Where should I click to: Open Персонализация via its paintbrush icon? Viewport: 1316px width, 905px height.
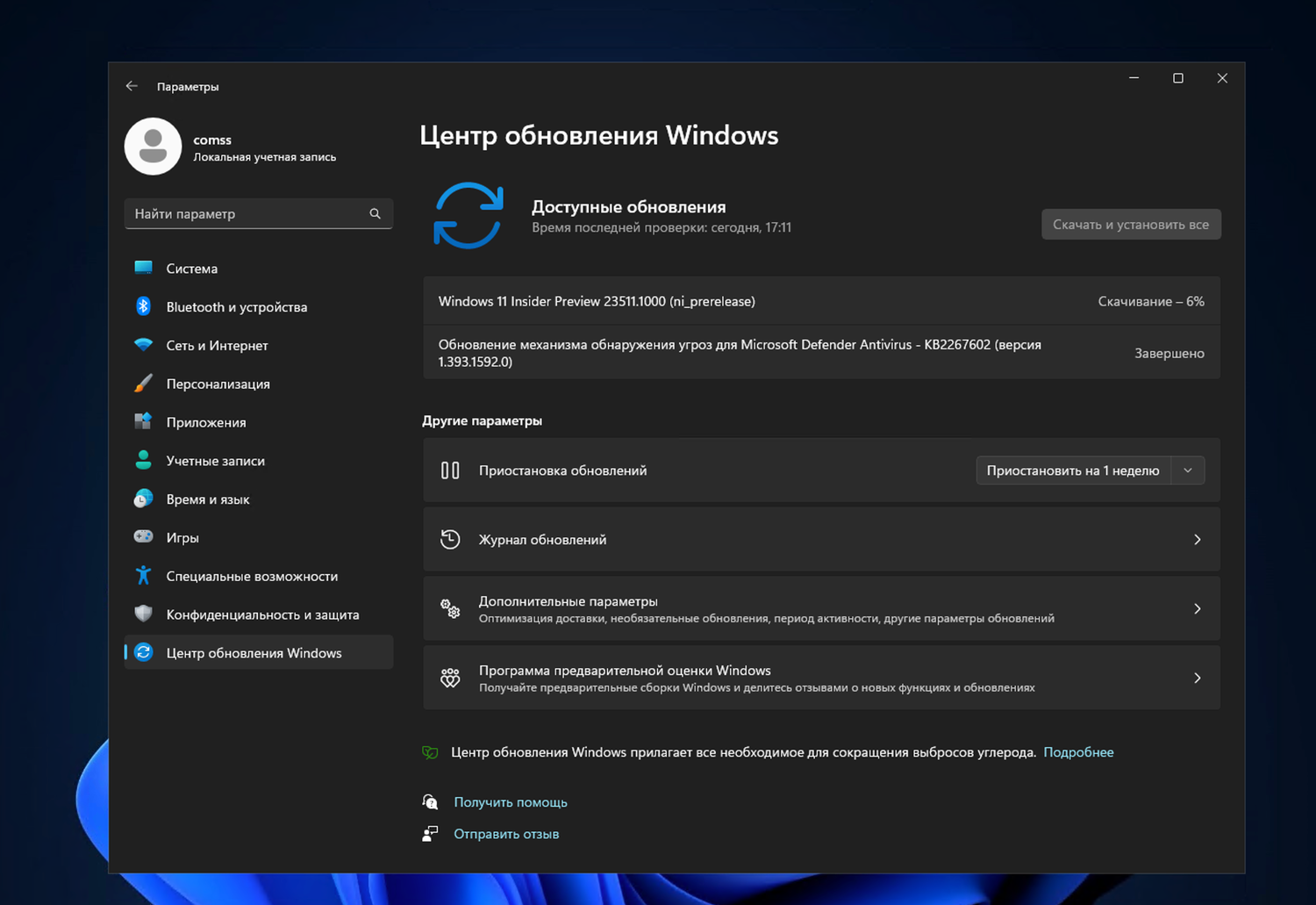(x=143, y=384)
